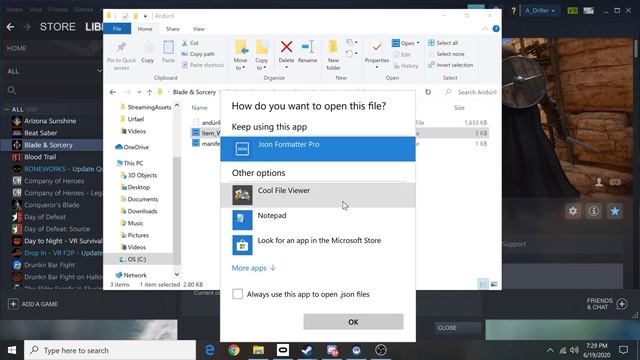Open STORE in Steam window
The width and height of the screenshot is (640, 360).
coord(58,27)
